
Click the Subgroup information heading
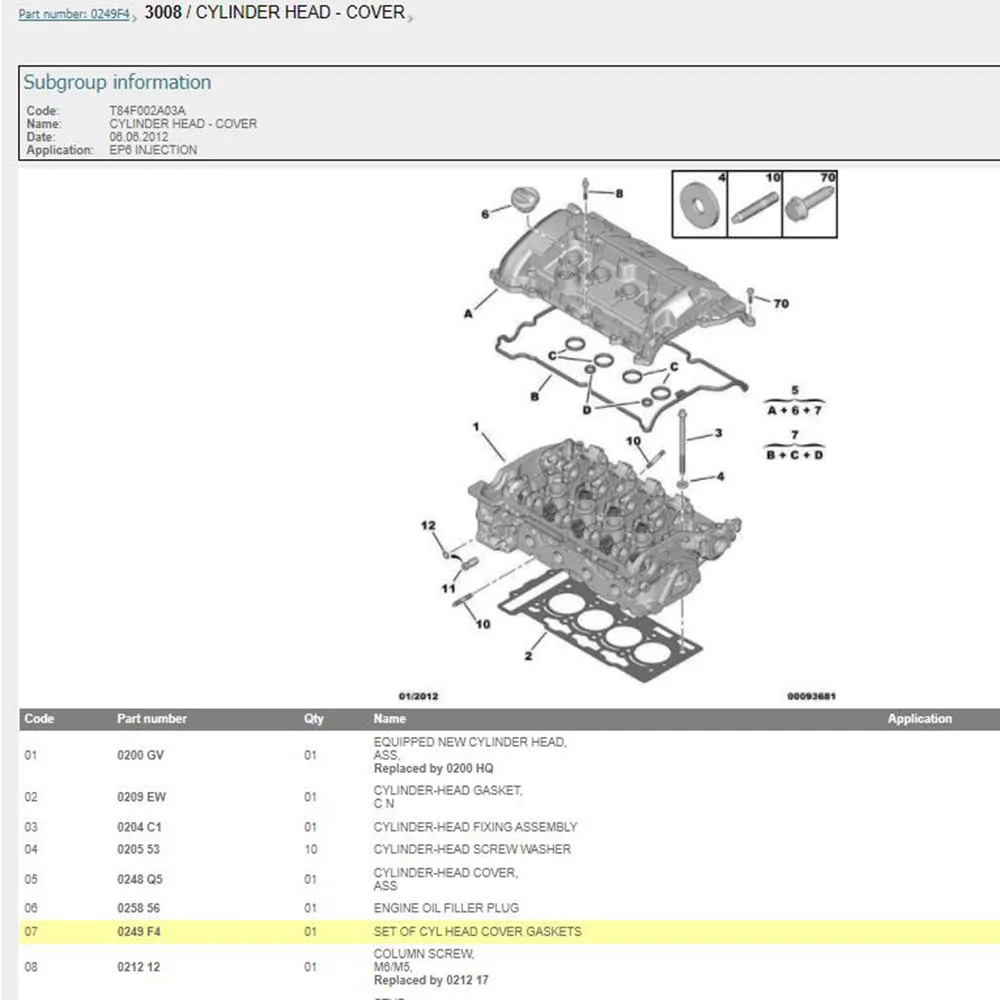coord(117,82)
